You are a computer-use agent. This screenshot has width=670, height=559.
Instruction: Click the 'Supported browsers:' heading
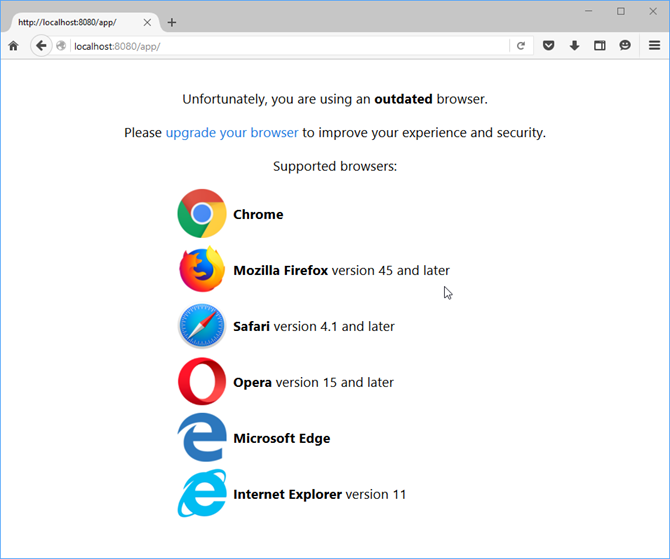pyautogui.click(x=335, y=166)
